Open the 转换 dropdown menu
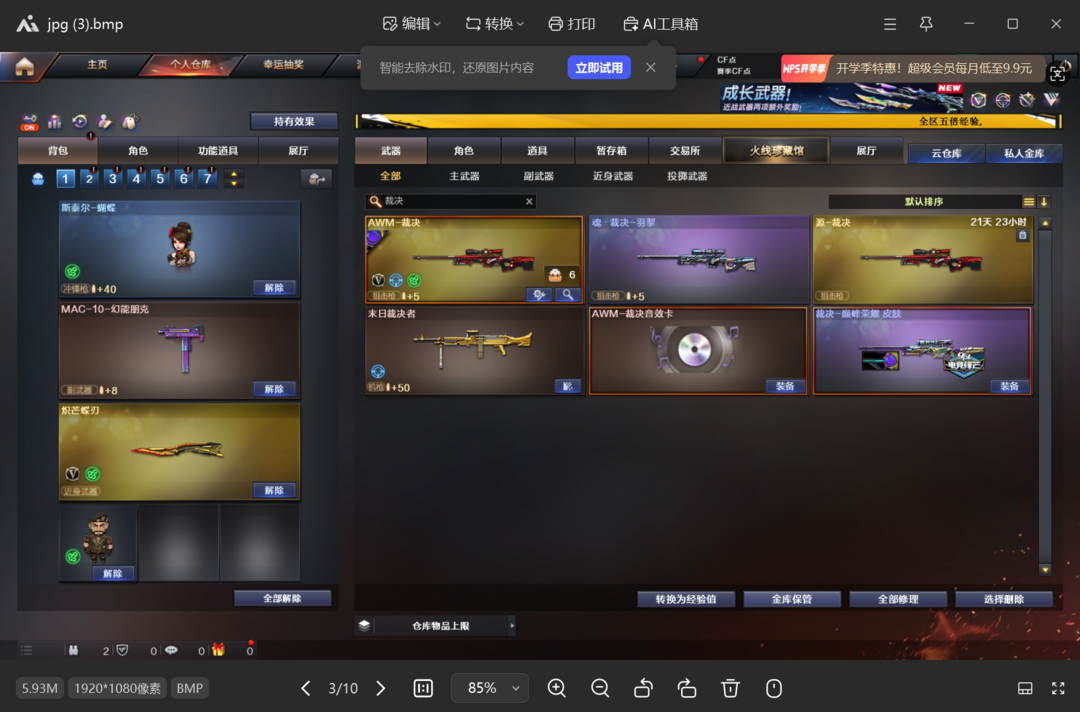 494,24
